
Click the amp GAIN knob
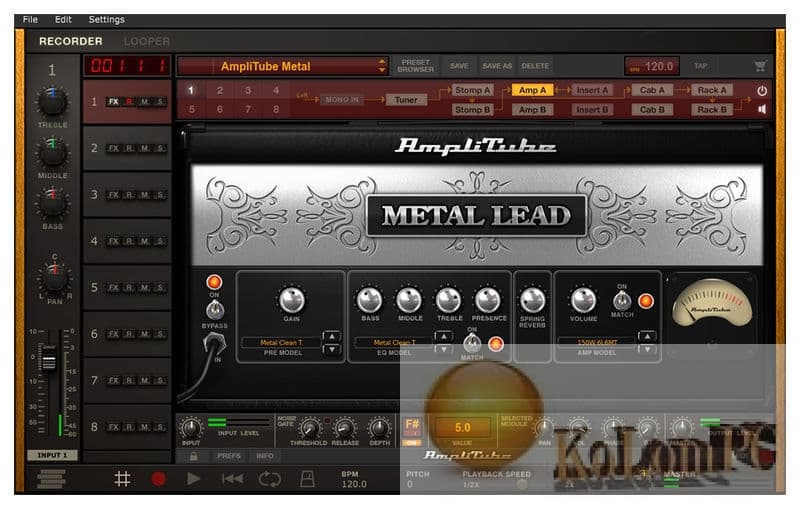point(292,300)
